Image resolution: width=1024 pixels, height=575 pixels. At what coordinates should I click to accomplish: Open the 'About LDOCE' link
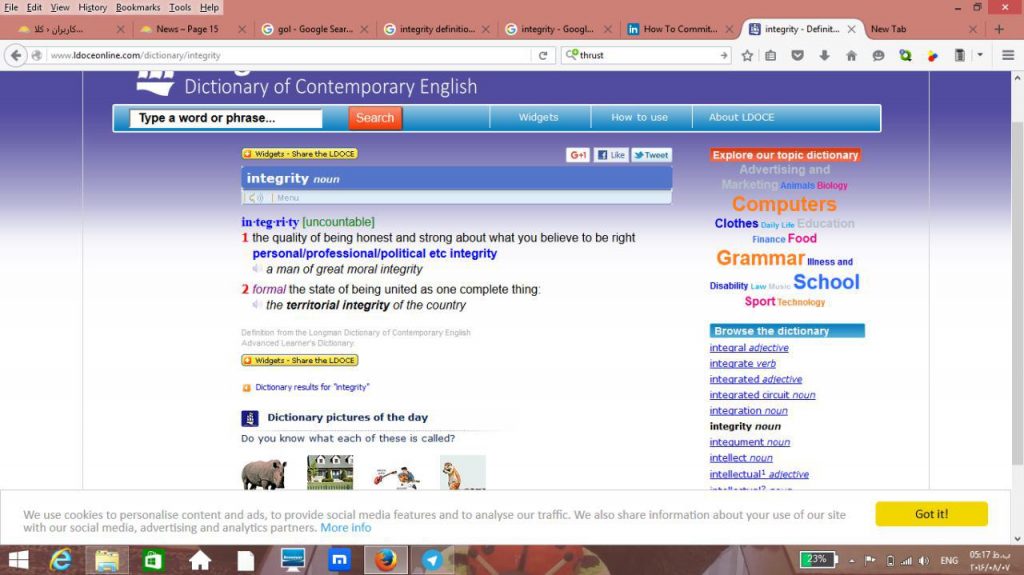click(x=741, y=117)
